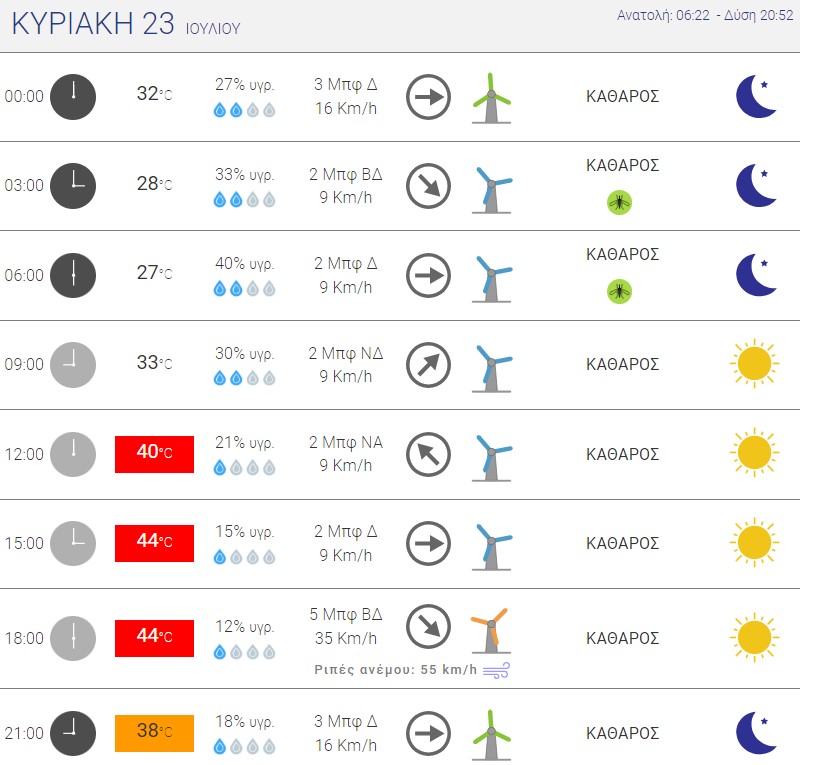Click the moon icon in the 21:00 row
The image size is (822, 765).
755,732
